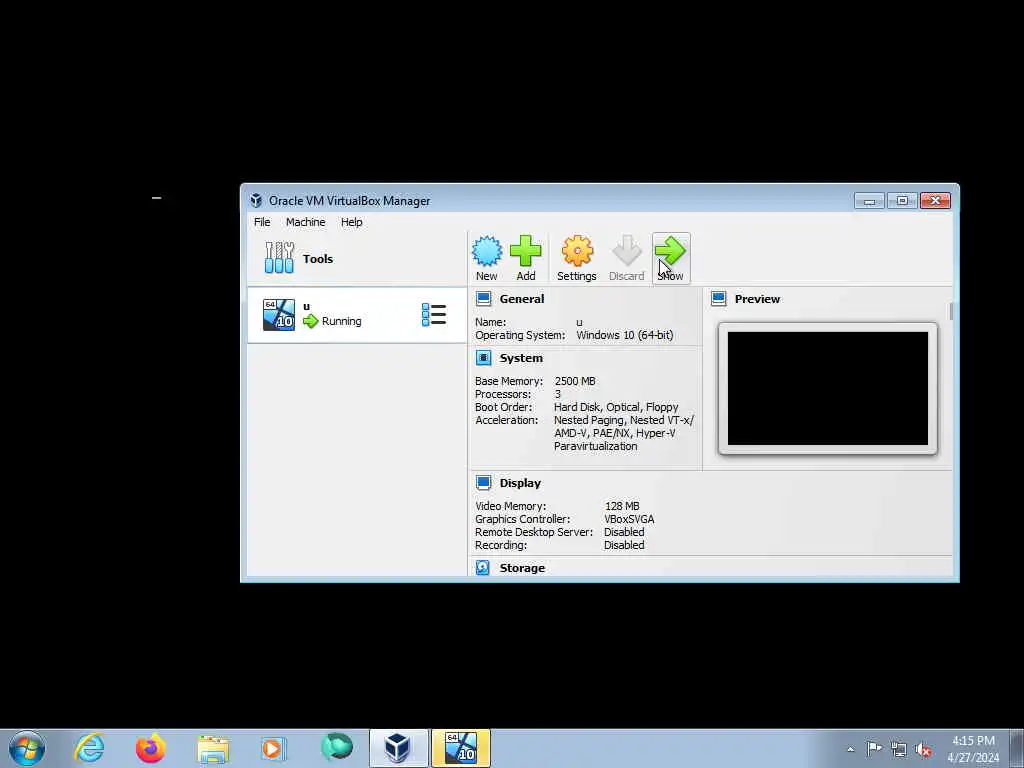Click the Preview section monitor icon
Viewport: 1024px width, 768px height.
pos(718,299)
